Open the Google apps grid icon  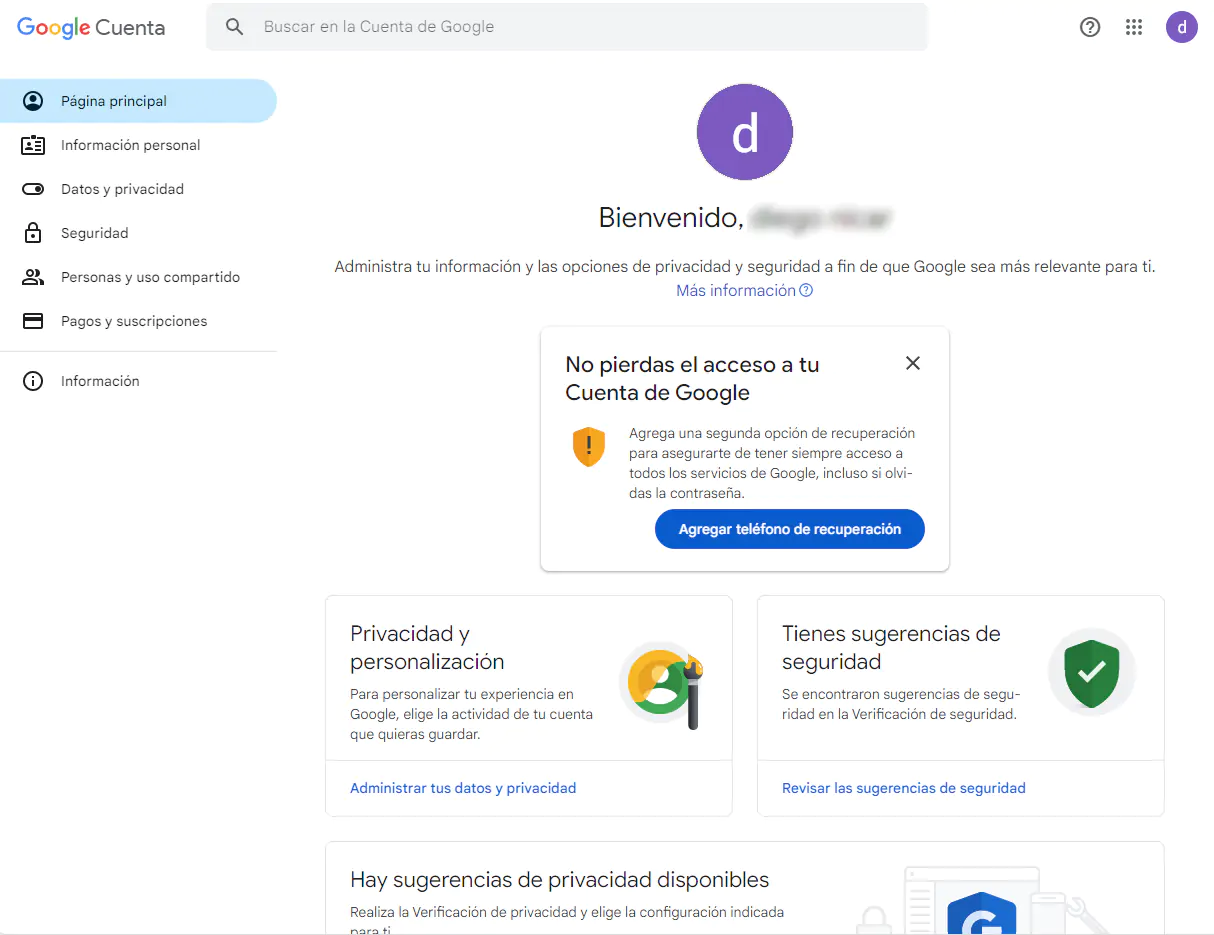click(x=1133, y=28)
